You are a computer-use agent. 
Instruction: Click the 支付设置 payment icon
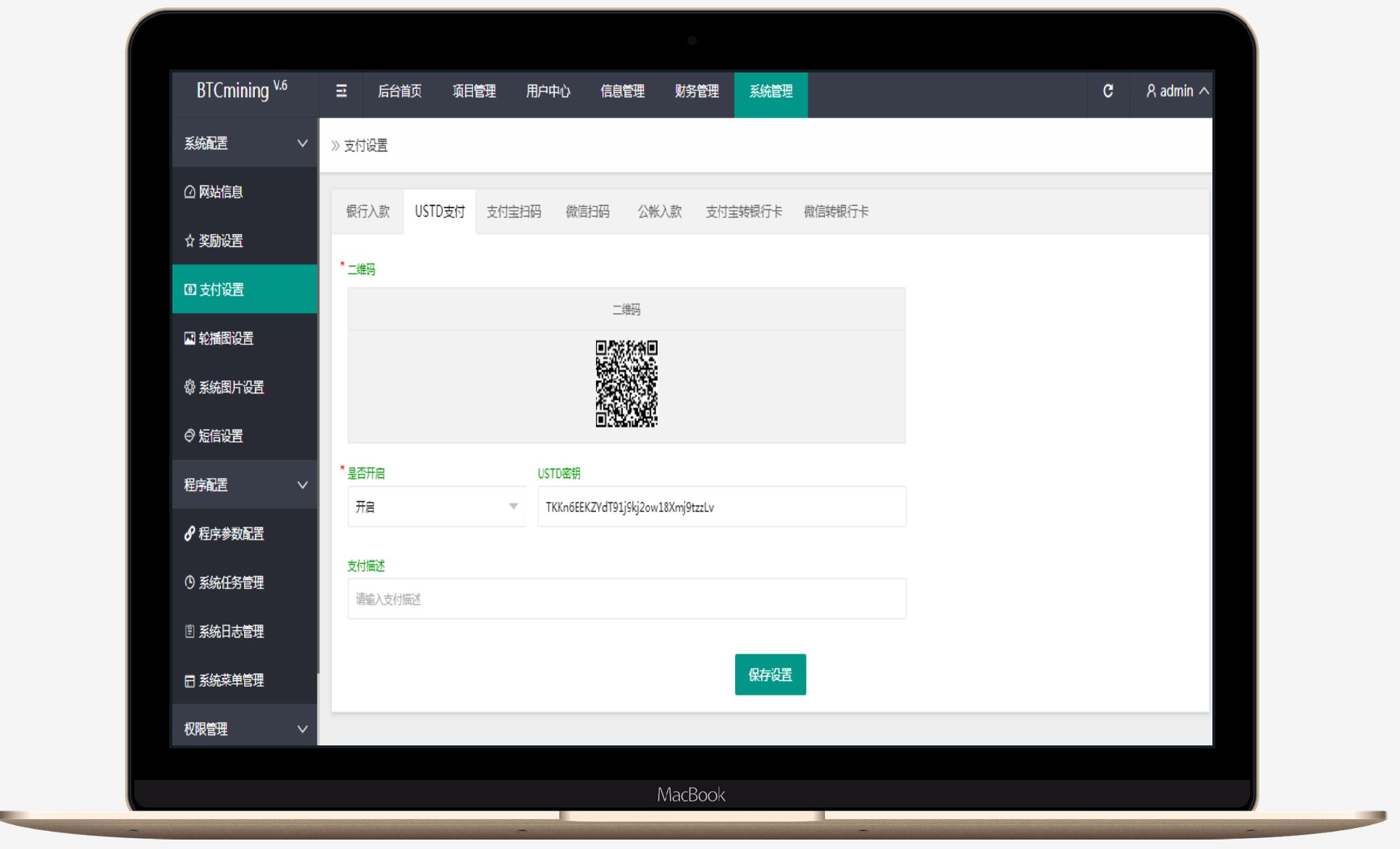click(190, 290)
